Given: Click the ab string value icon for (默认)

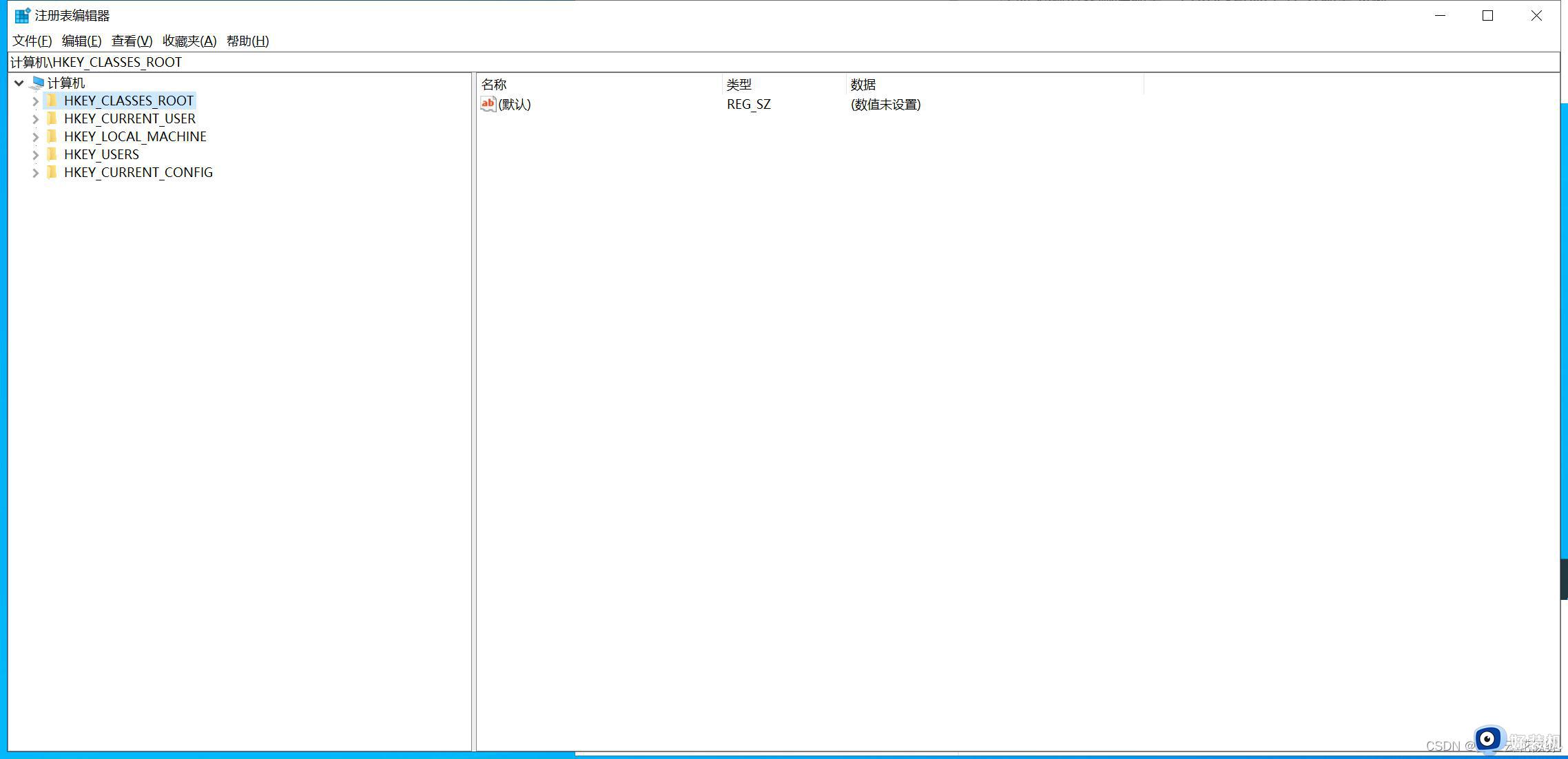Looking at the screenshot, I should tap(488, 104).
